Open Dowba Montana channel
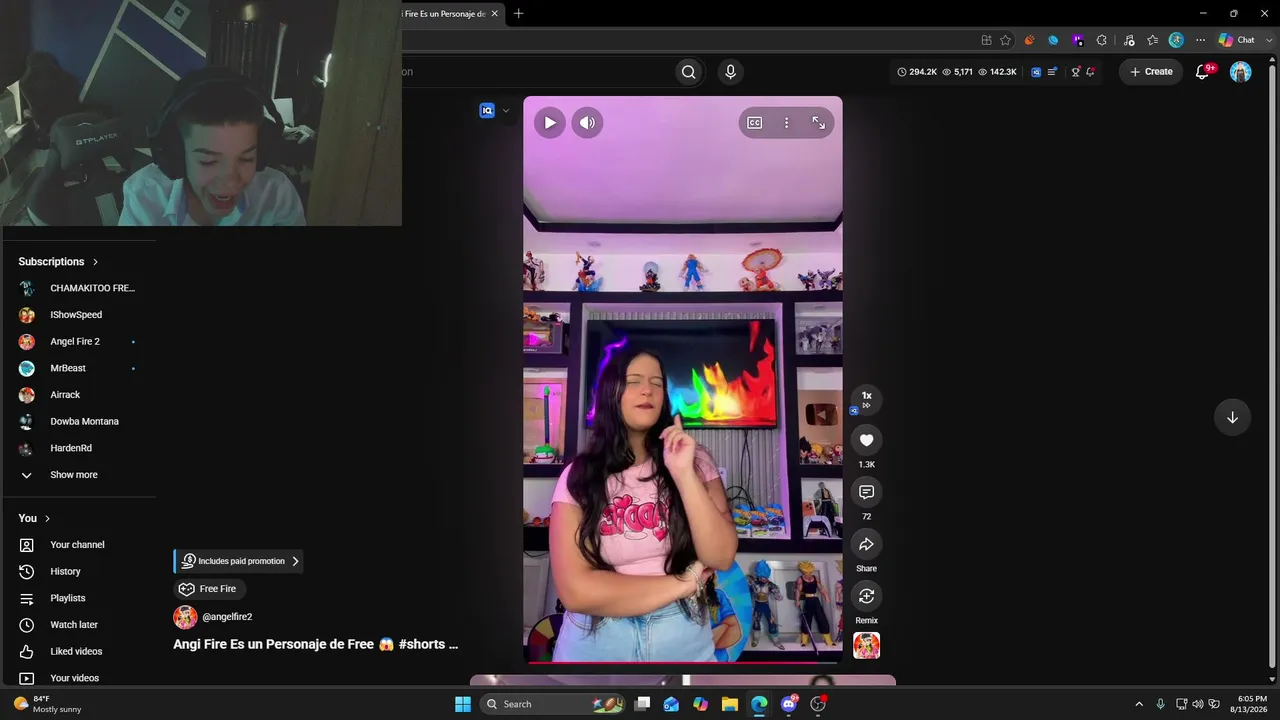The width and height of the screenshot is (1280, 720). [79, 422]
